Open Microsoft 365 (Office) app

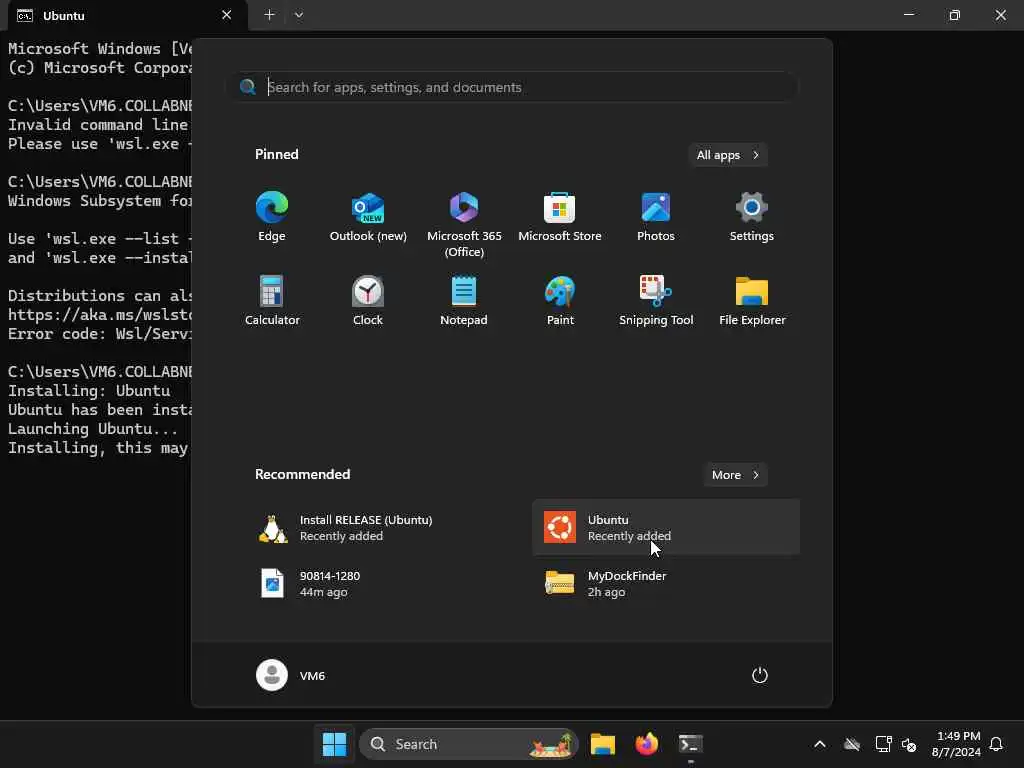464,225
